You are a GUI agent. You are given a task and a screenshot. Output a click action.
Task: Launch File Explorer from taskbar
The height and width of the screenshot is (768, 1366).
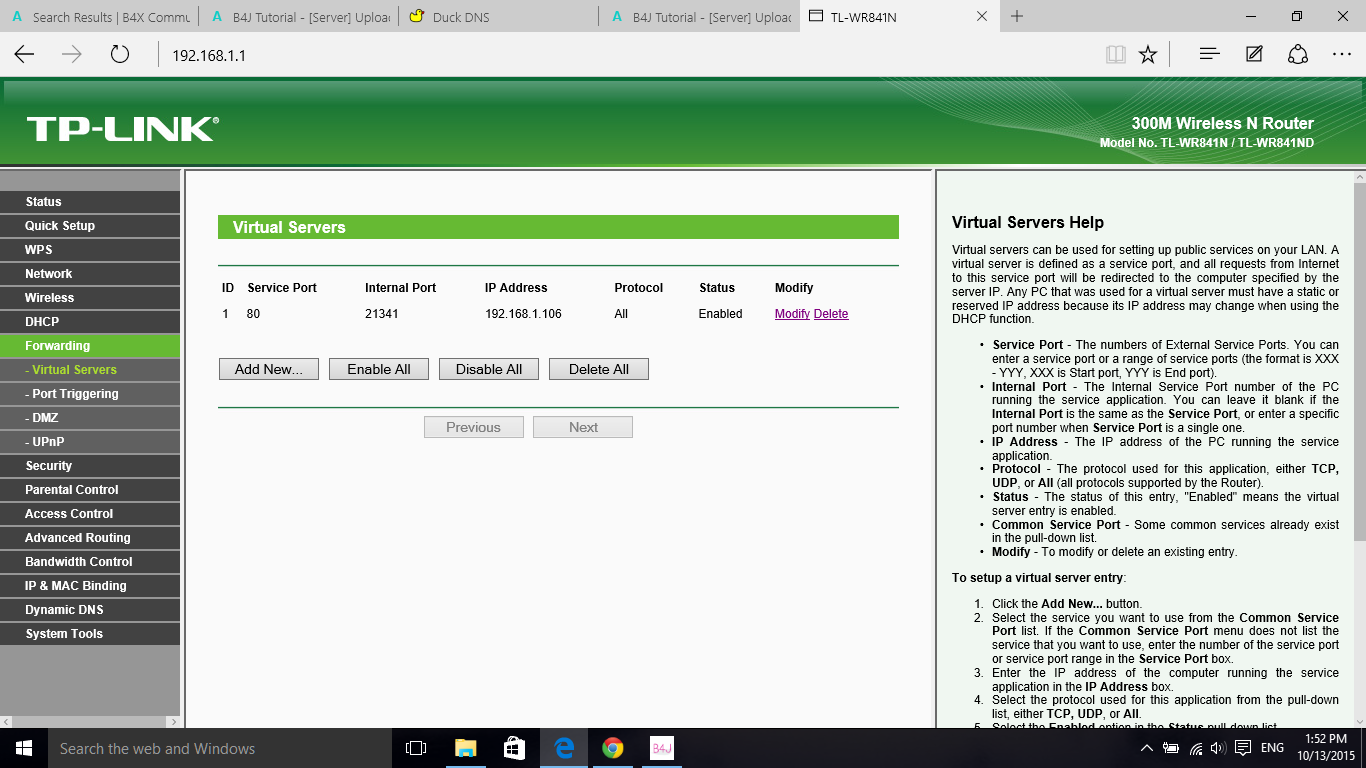coord(465,748)
